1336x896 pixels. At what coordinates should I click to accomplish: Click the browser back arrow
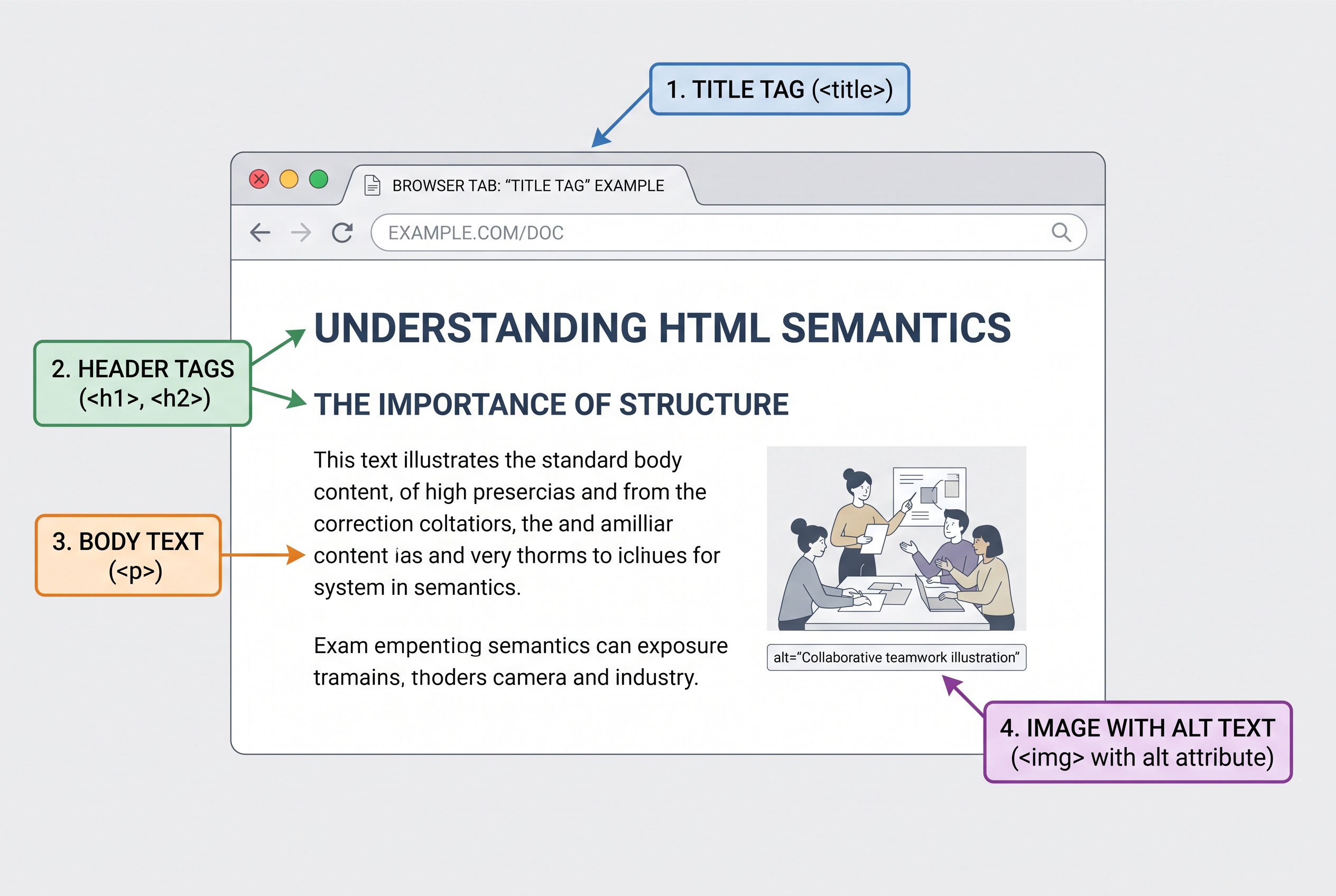[x=260, y=232]
